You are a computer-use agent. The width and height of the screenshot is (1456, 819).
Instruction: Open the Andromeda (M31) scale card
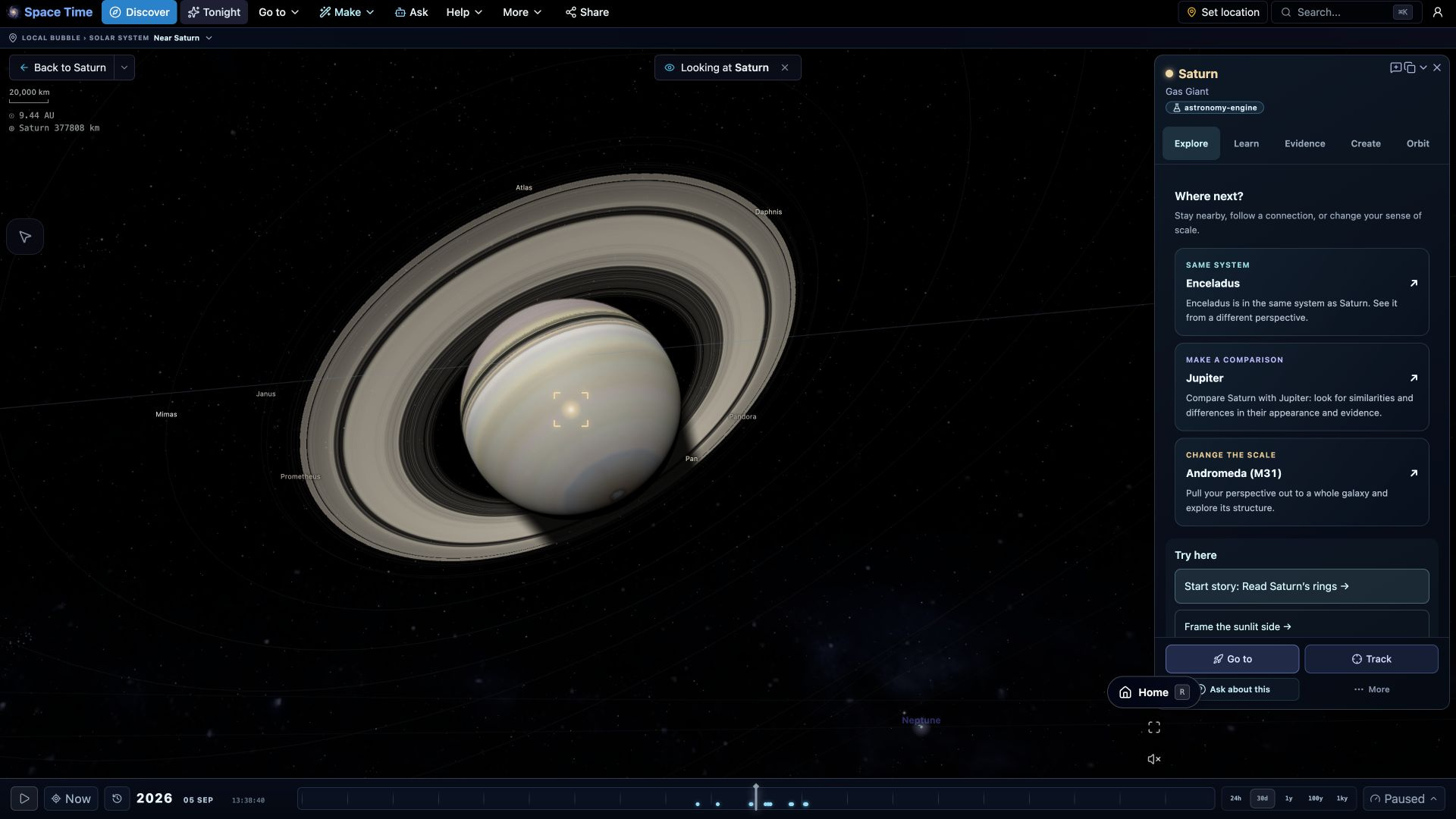[1301, 482]
